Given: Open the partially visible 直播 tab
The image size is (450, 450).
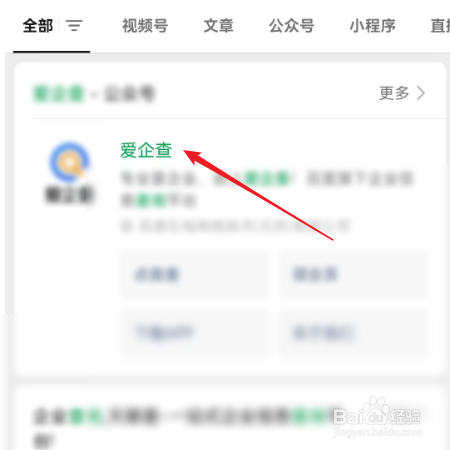Looking at the screenshot, I should point(440,26).
